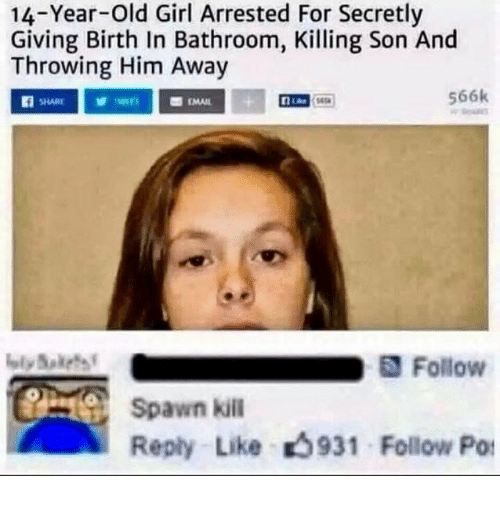
Task: Click the article's main photo
Action: 250,228
